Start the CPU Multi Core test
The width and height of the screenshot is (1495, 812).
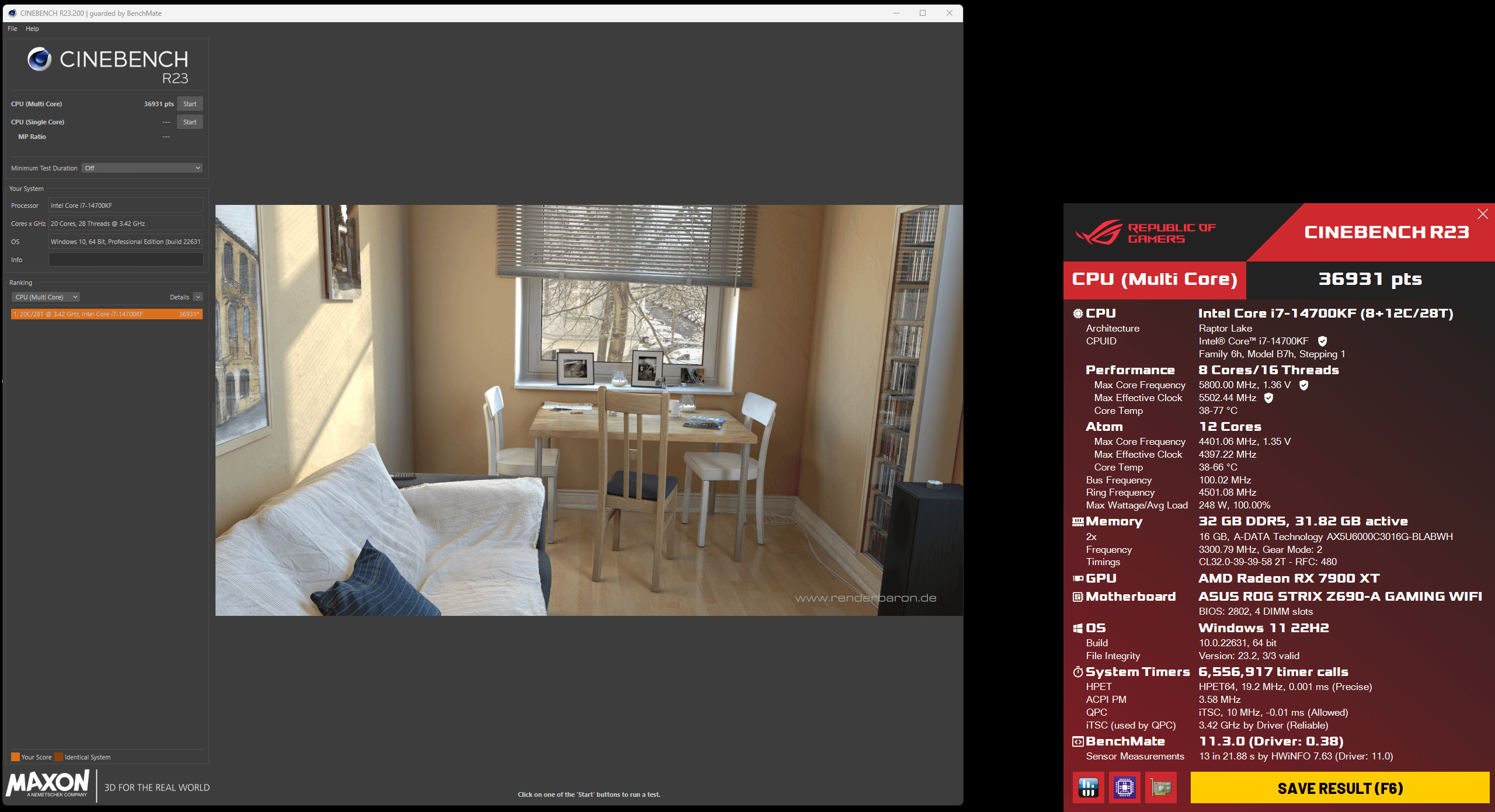(x=190, y=104)
